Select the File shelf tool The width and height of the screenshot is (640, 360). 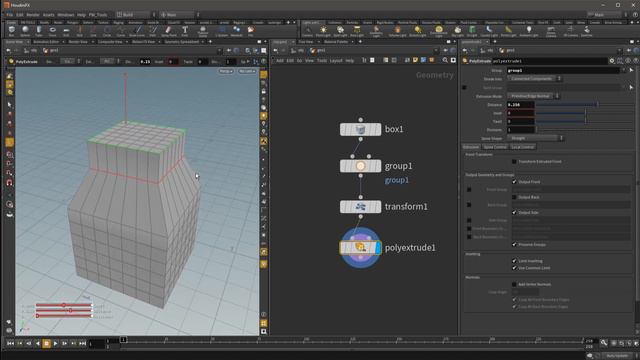pos(251,31)
